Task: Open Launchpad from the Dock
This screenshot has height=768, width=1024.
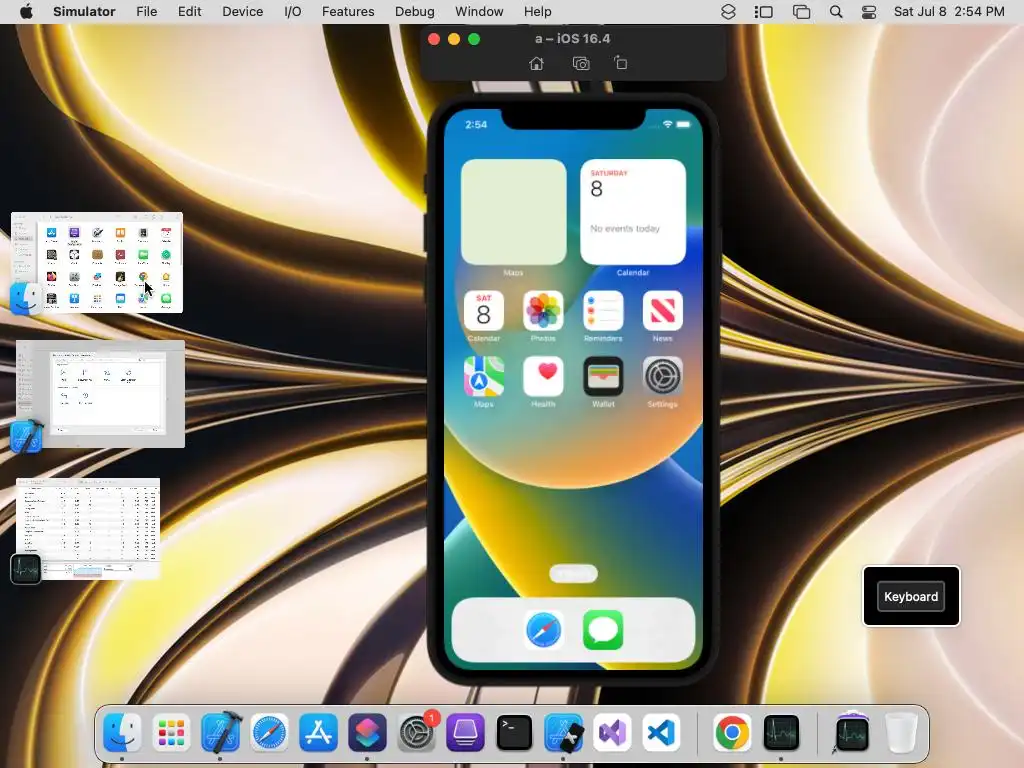Action: point(171,732)
